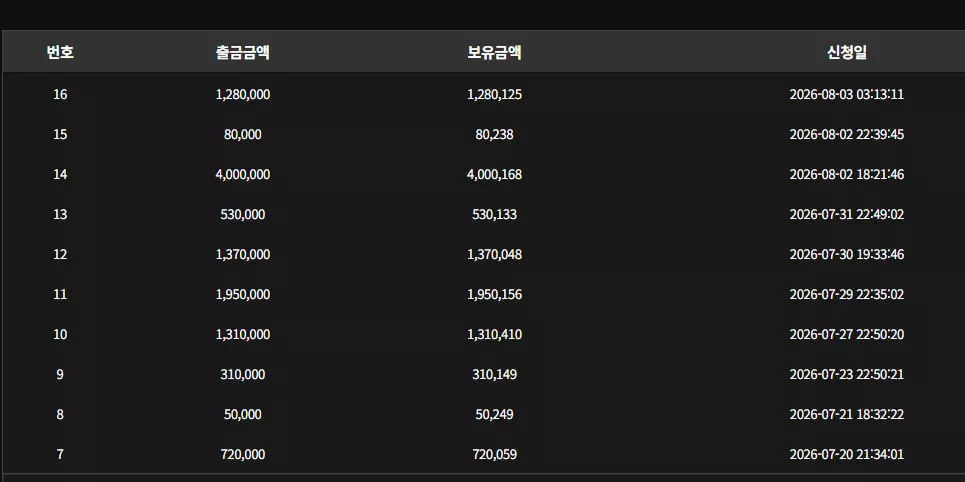Image resolution: width=965 pixels, height=482 pixels.
Task: Click the 720,000 withdrawal amount
Action: point(242,454)
